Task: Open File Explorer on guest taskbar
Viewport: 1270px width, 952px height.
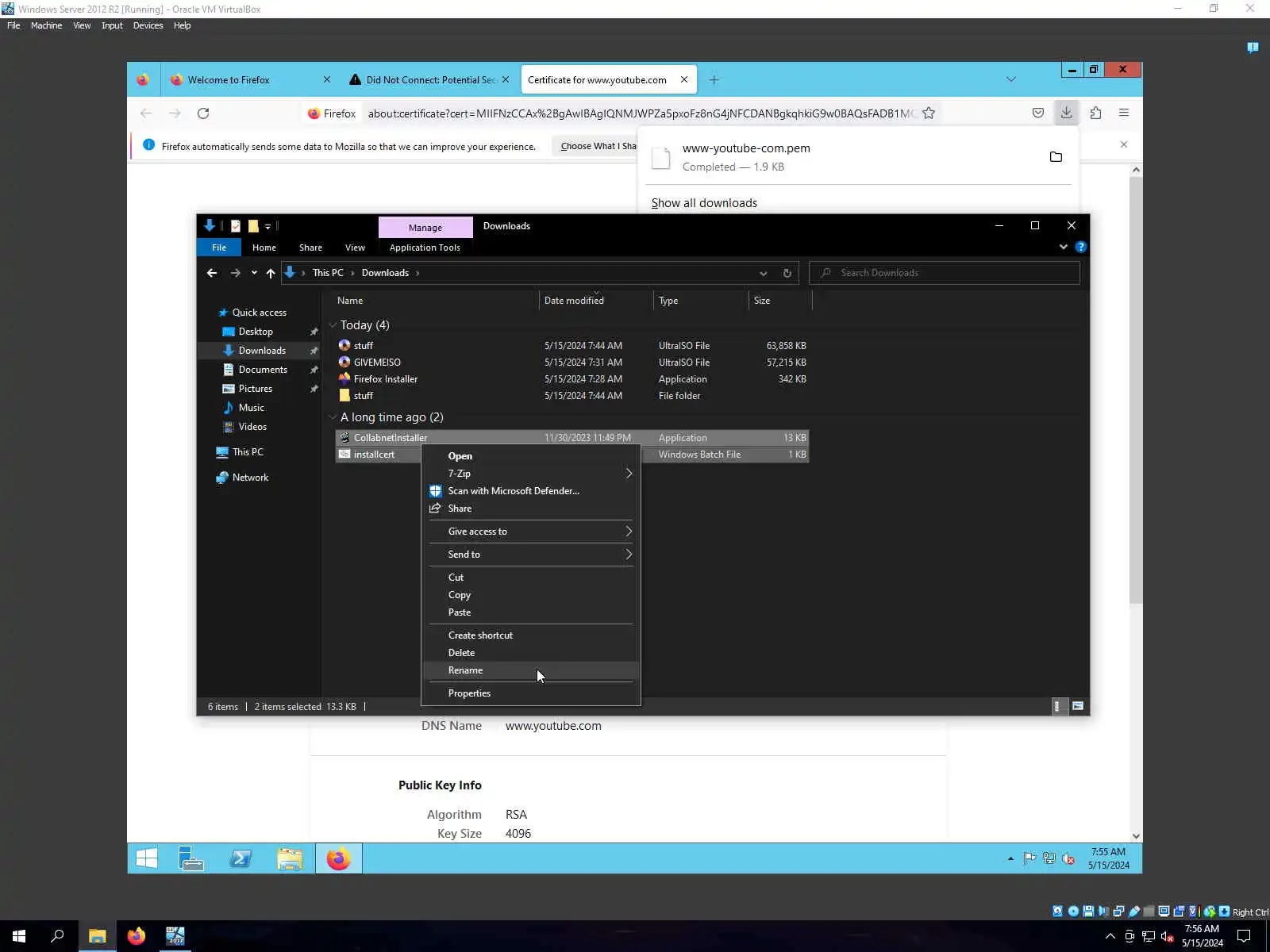Action: [x=290, y=858]
